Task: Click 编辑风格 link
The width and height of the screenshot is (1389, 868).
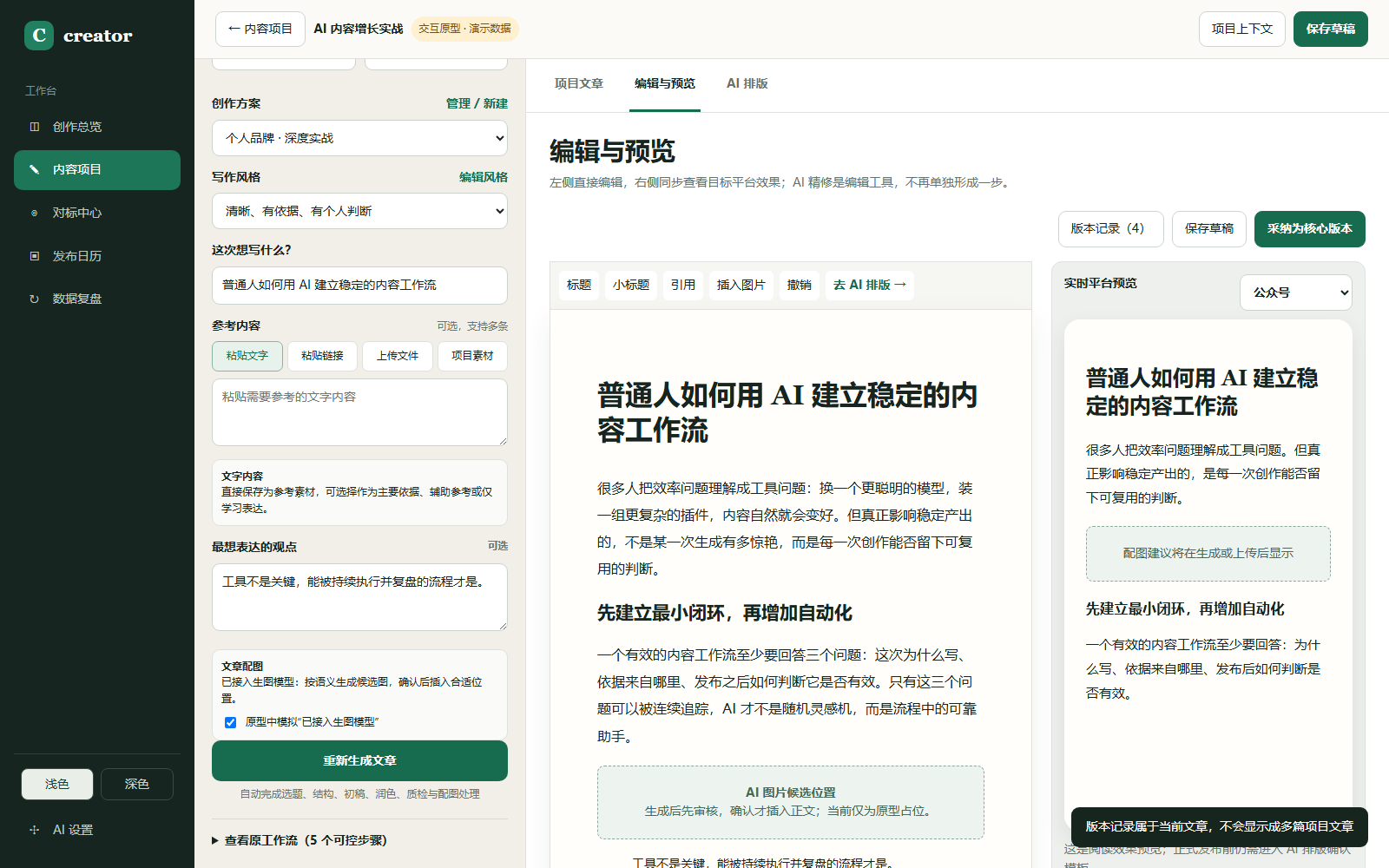Action: point(484,177)
